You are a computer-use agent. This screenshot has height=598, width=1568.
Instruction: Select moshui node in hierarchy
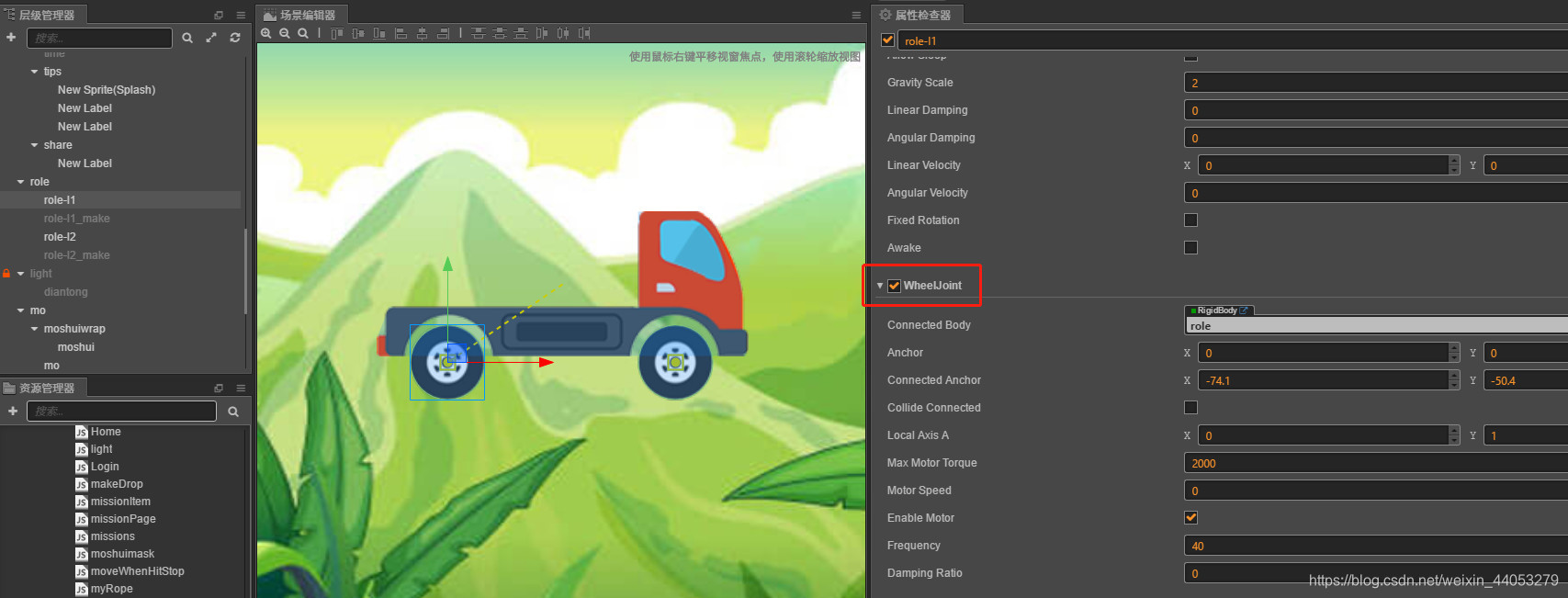76,347
